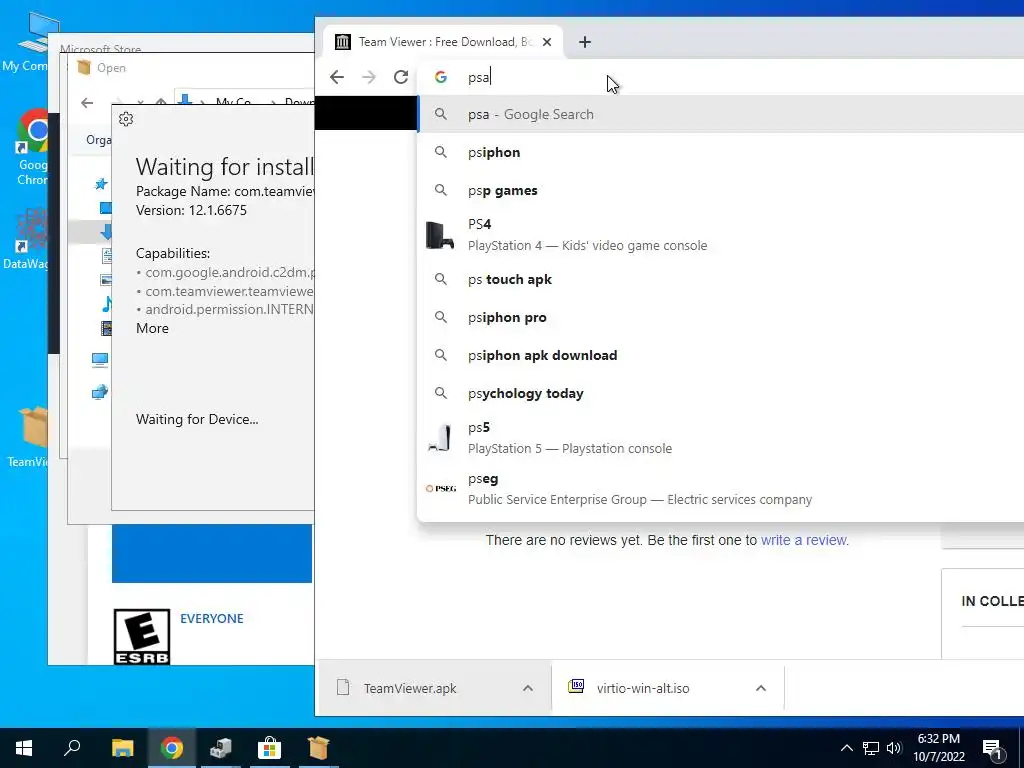Image resolution: width=1024 pixels, height=768 pixels.
Task: Open Microsoft Store from the taskbar
Action: pyautogui.click(x=270, y=748)
